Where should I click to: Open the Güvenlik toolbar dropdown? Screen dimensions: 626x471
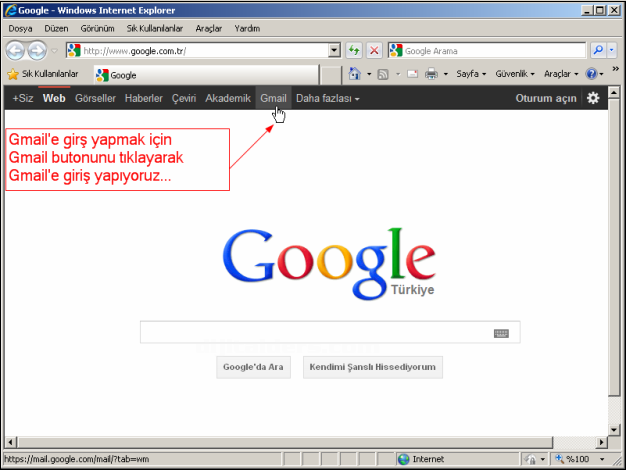pos(516,74)
